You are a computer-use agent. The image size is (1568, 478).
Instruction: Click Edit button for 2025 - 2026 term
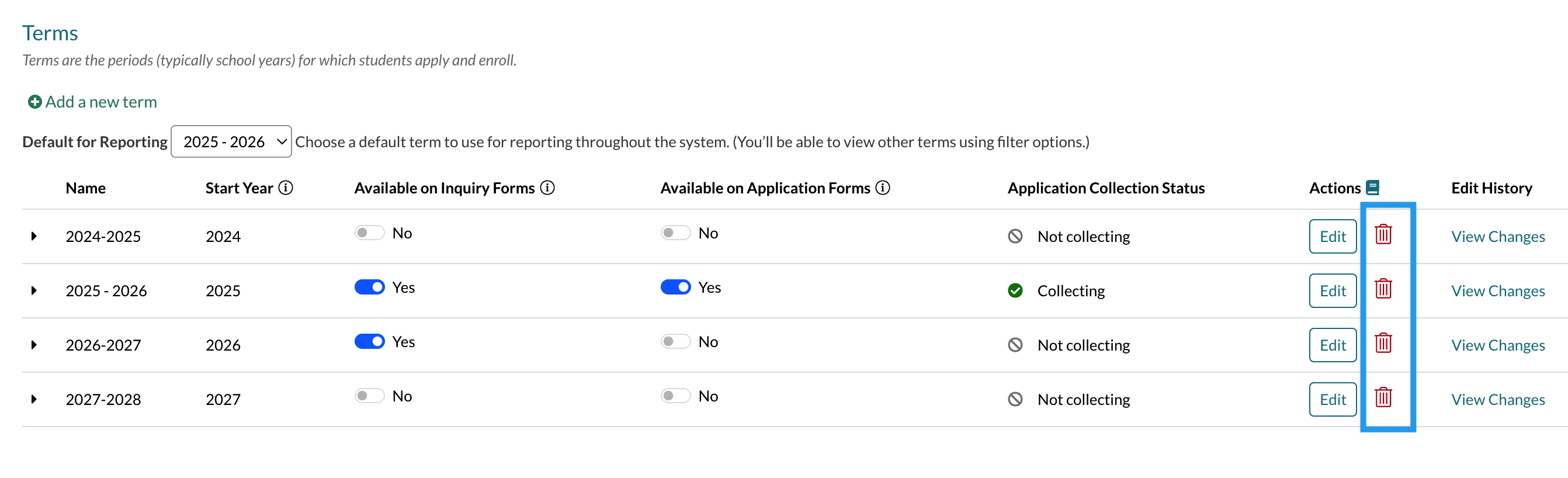[1333, 290]
